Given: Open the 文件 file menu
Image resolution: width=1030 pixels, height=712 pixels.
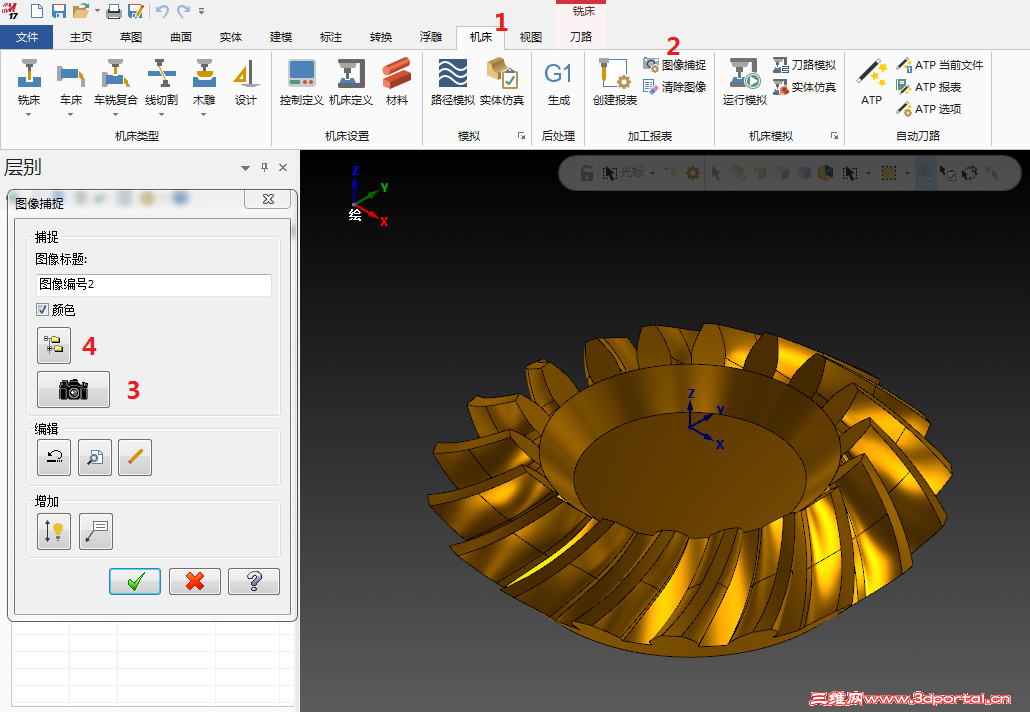Looking at the screenshot, I should click(x=26, y=37).
